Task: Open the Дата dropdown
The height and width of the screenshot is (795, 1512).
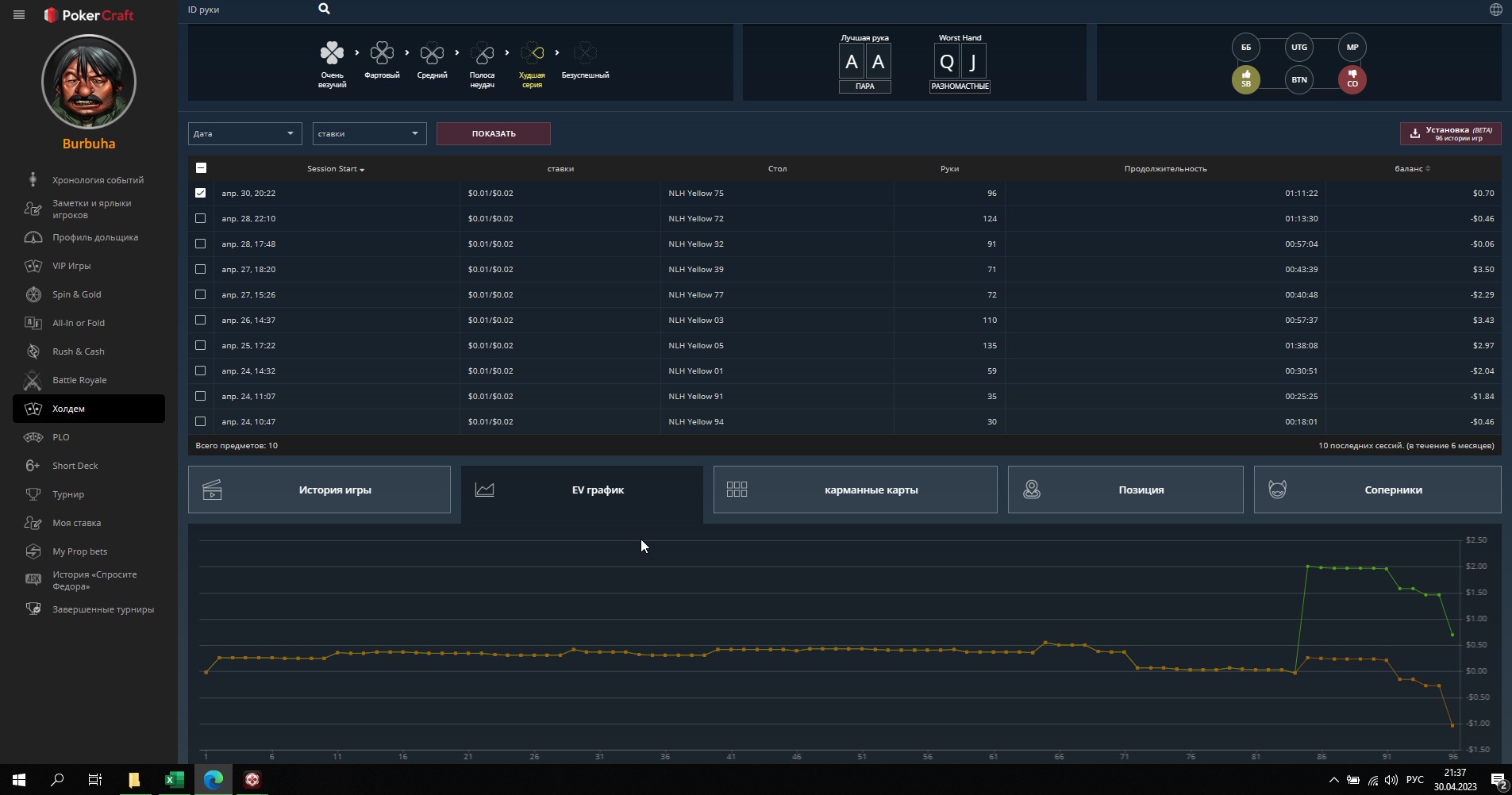Action: pos(244,133)
